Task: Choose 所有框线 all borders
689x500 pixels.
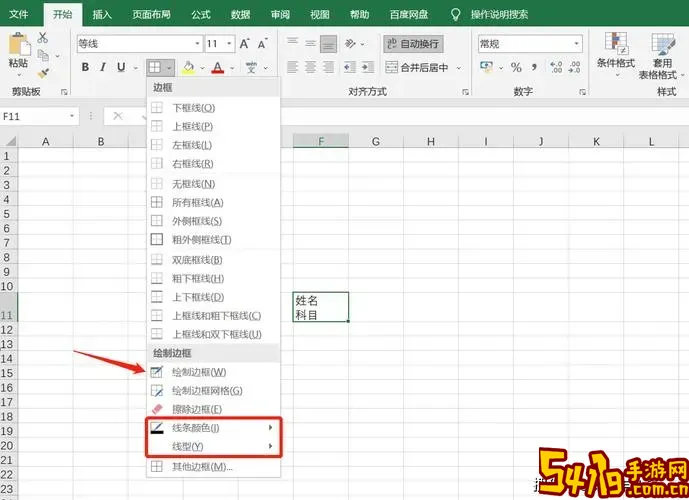Action: tap(213, 202)
